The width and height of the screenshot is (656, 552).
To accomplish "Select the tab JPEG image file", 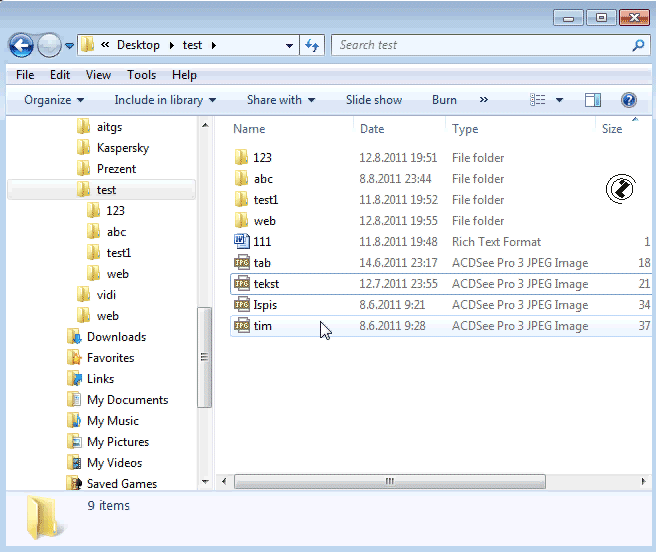I will 262,263.
